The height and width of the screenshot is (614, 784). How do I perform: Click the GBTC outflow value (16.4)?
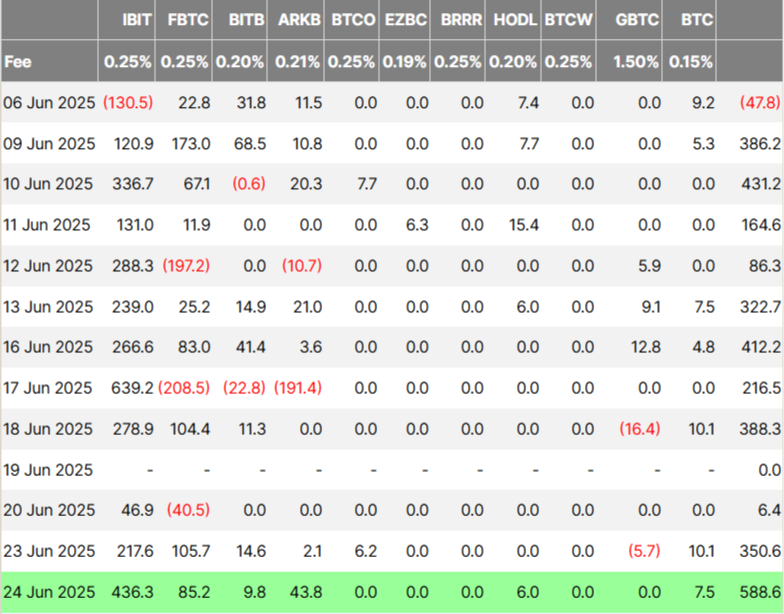coord(640,429)
